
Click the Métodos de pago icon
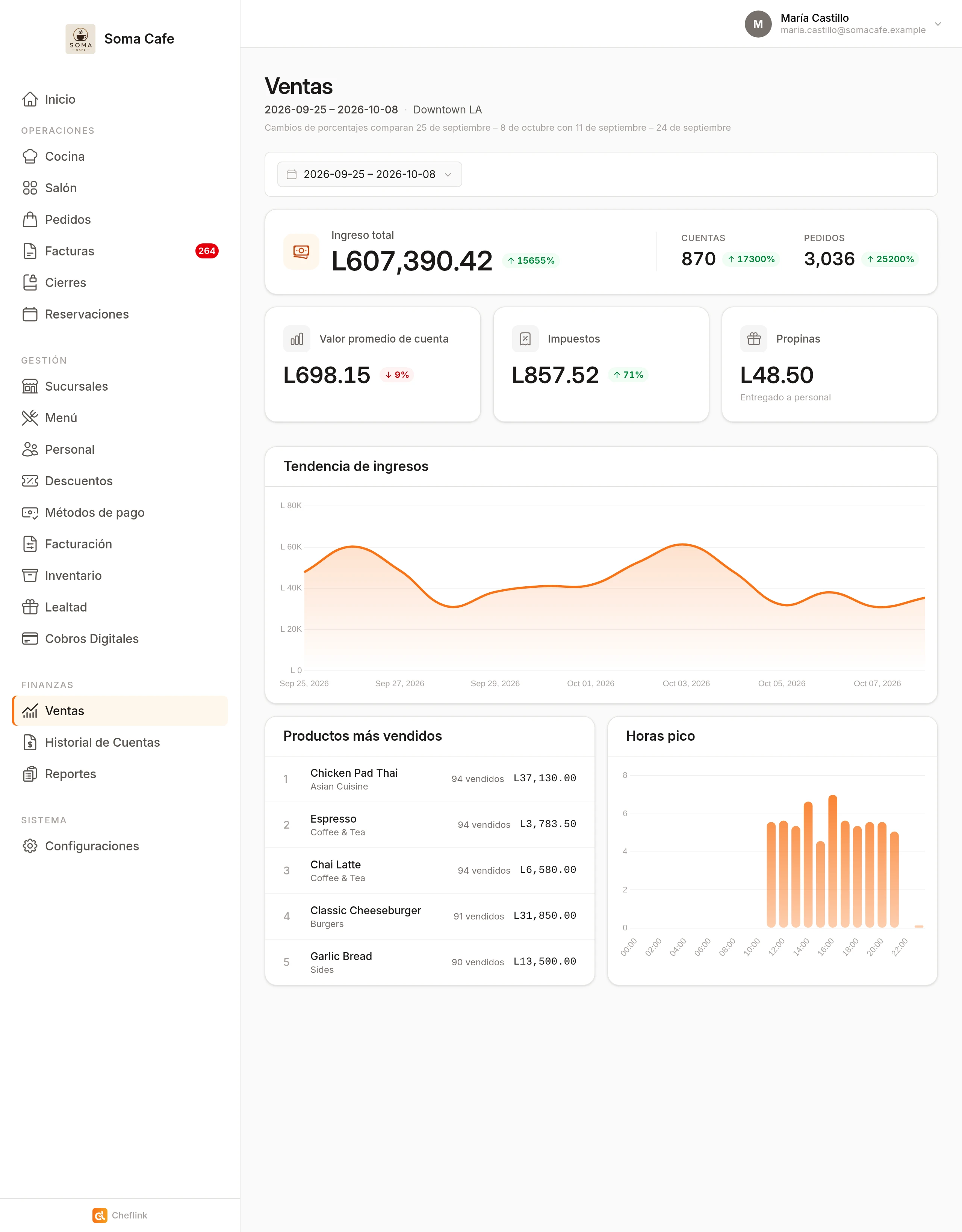30,513
